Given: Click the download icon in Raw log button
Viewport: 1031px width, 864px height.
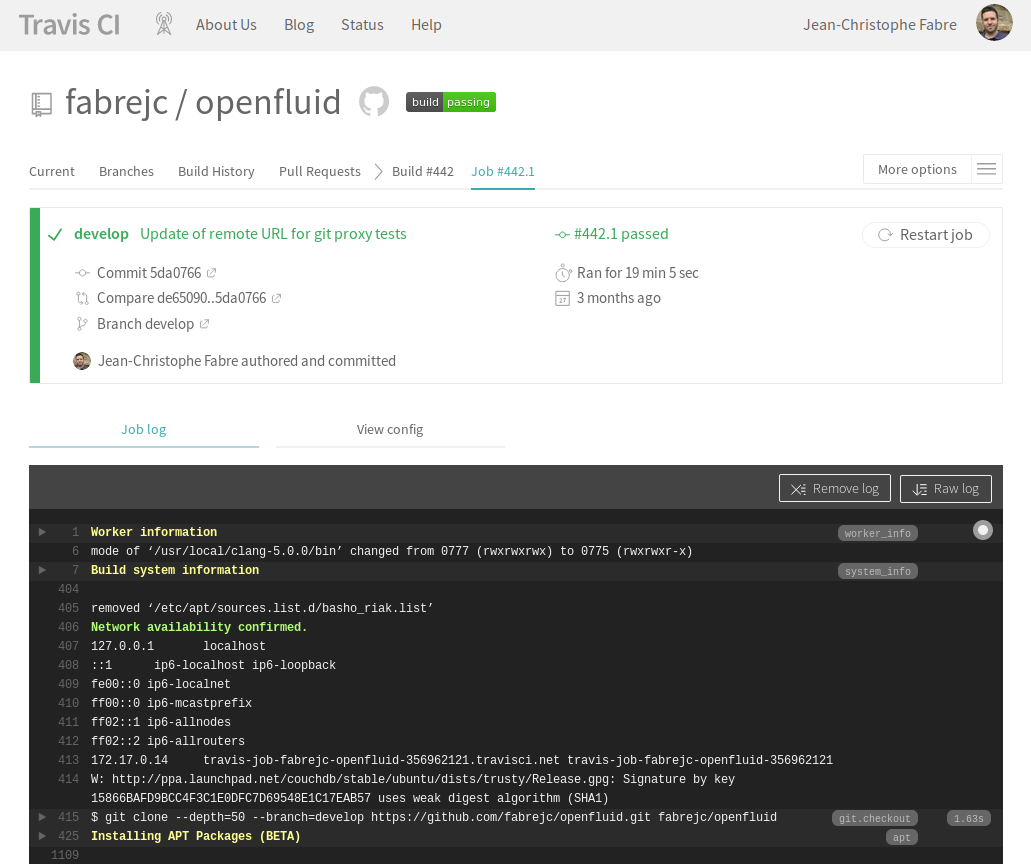Looking at the screenshot, I should pos(919,489).
